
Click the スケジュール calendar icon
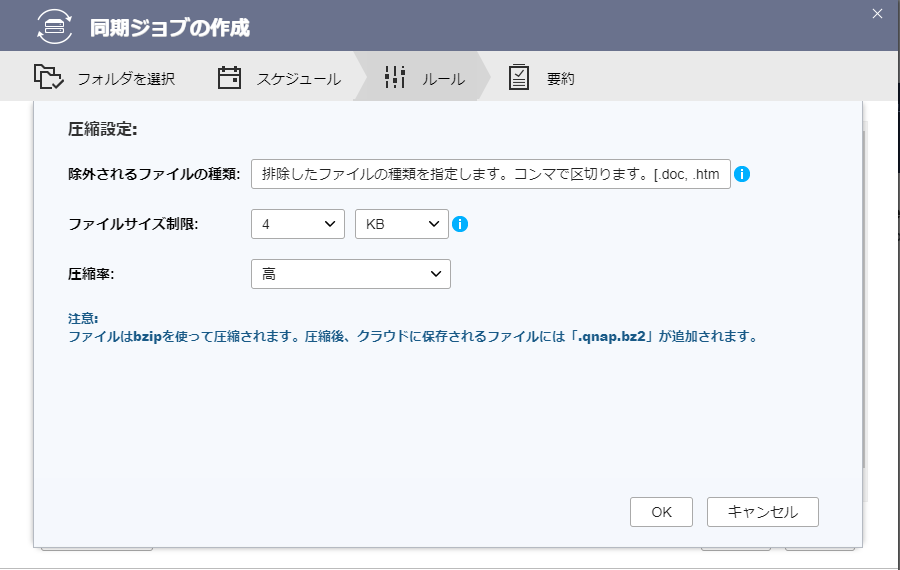tap(230, 78)
